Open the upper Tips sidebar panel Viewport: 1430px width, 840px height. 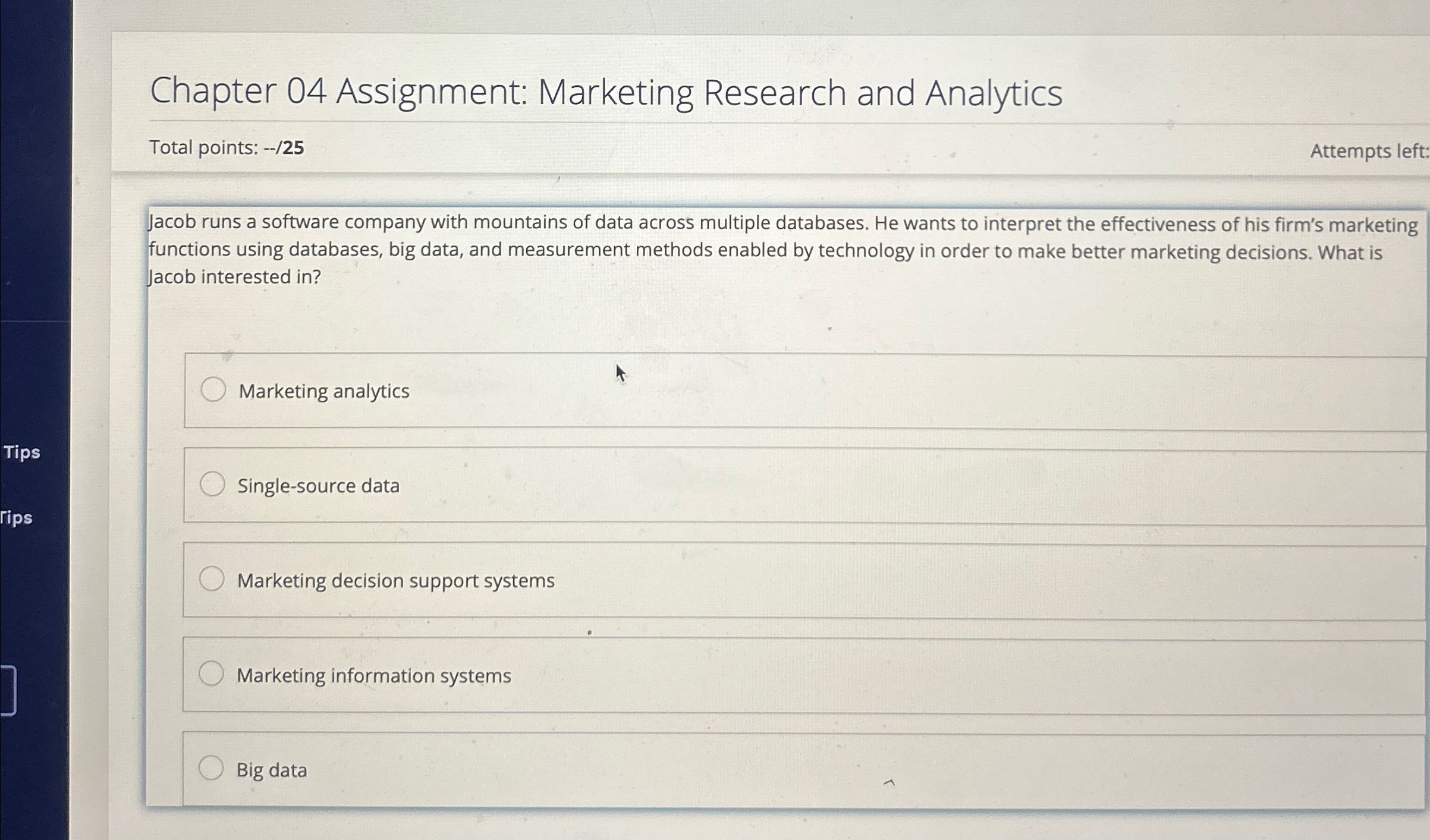pos(21,452)
